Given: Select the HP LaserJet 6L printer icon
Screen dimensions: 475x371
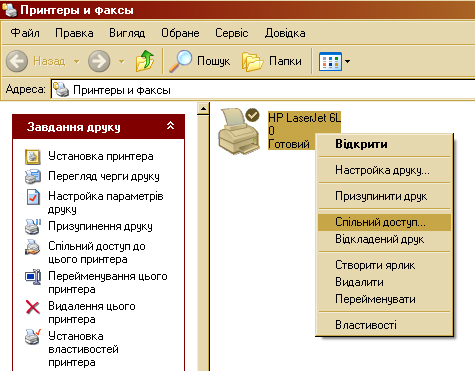Looking at the screenshot, I should [x=239, y=131].
